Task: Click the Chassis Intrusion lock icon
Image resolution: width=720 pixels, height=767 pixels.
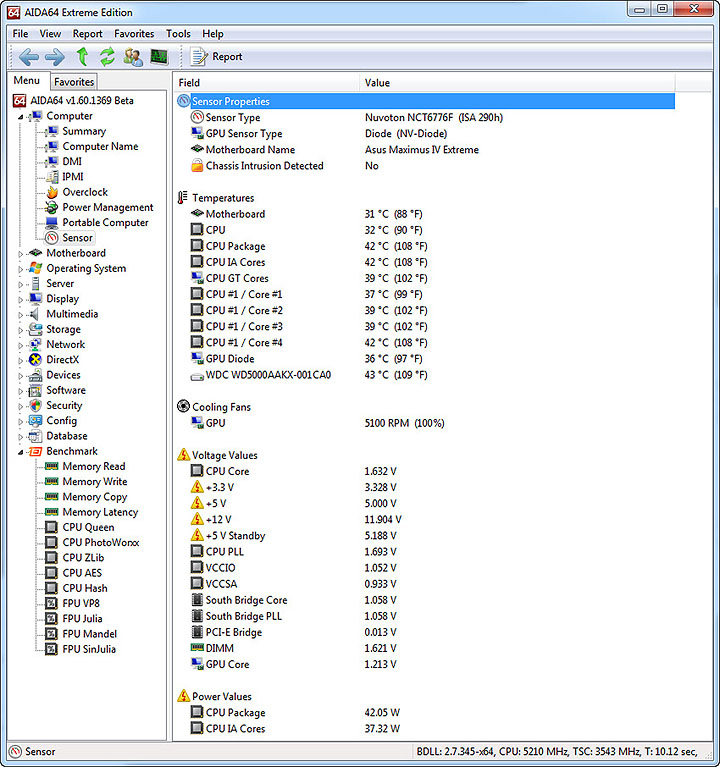Action: click(197, 165)
